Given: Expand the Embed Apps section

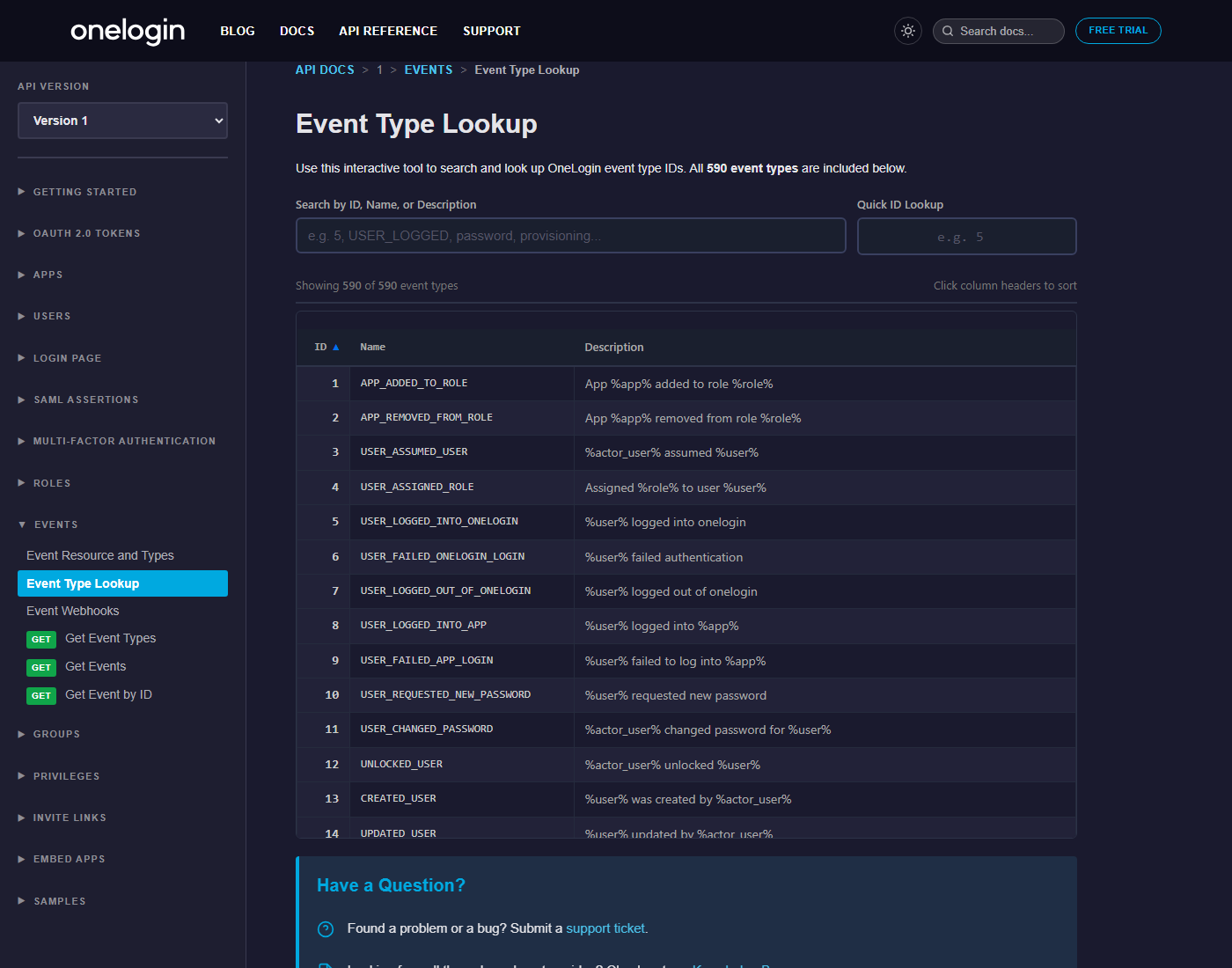Looking at the screenshot, I should (62, 859).
